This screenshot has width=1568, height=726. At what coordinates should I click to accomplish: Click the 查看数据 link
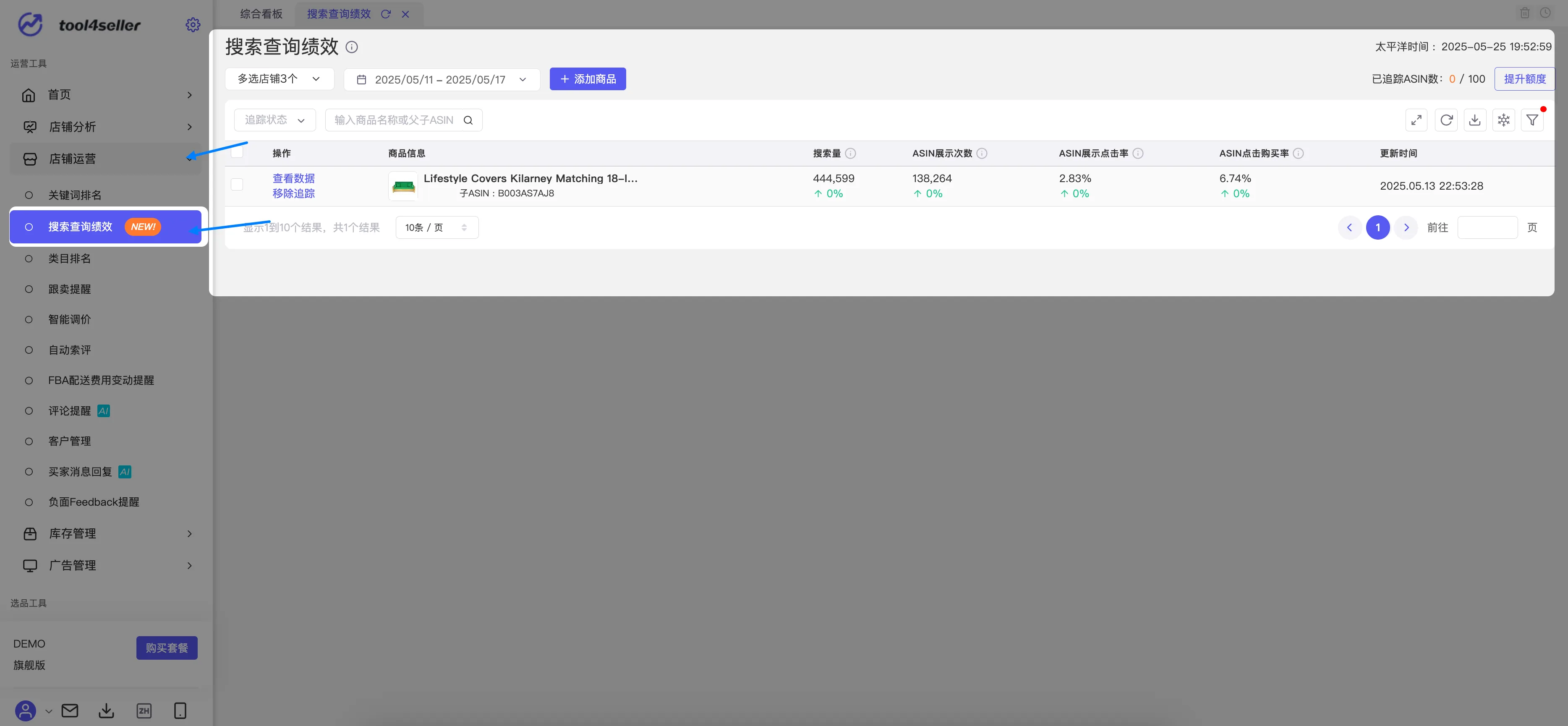293,178
